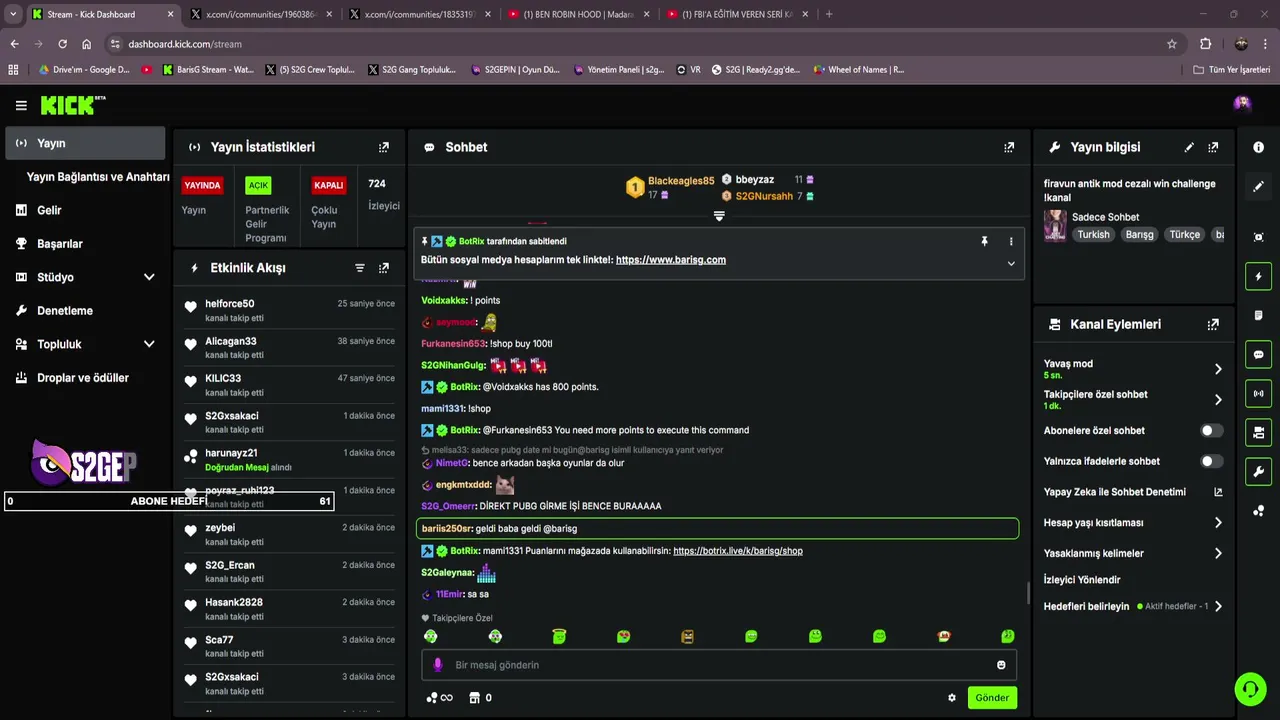Toggle the wrench widget icon in sidebar
This screenshot has height=720, width=1280.
(1258, 471)
